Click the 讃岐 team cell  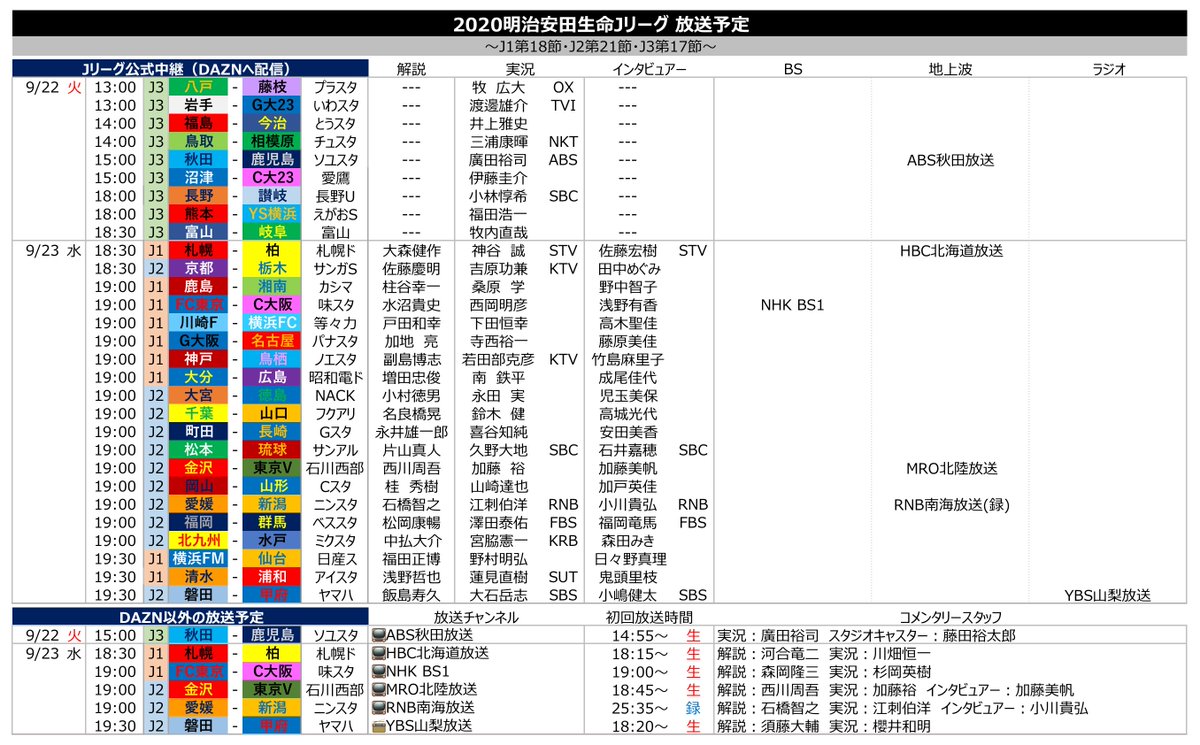[271, 195]
